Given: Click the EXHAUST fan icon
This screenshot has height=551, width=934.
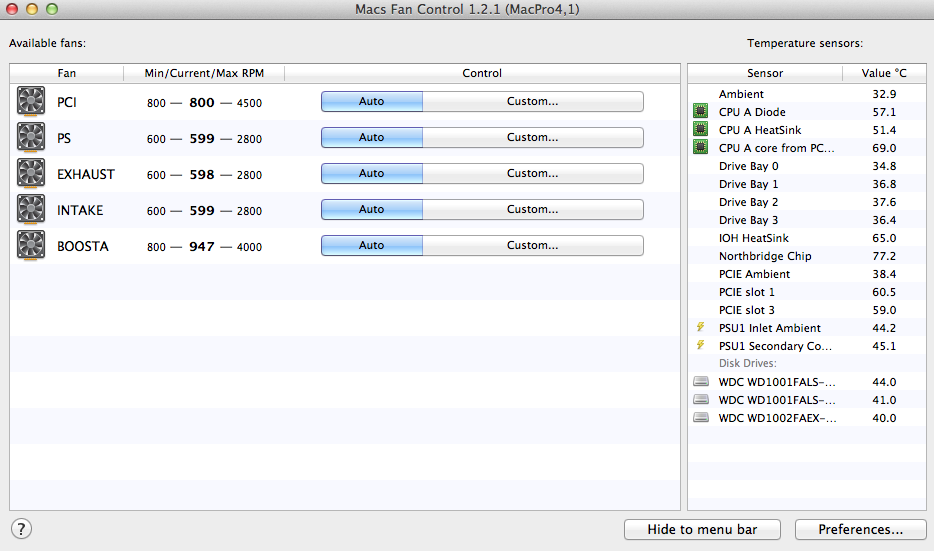Looking at the screenshot, I should click(x=31, y=173).
